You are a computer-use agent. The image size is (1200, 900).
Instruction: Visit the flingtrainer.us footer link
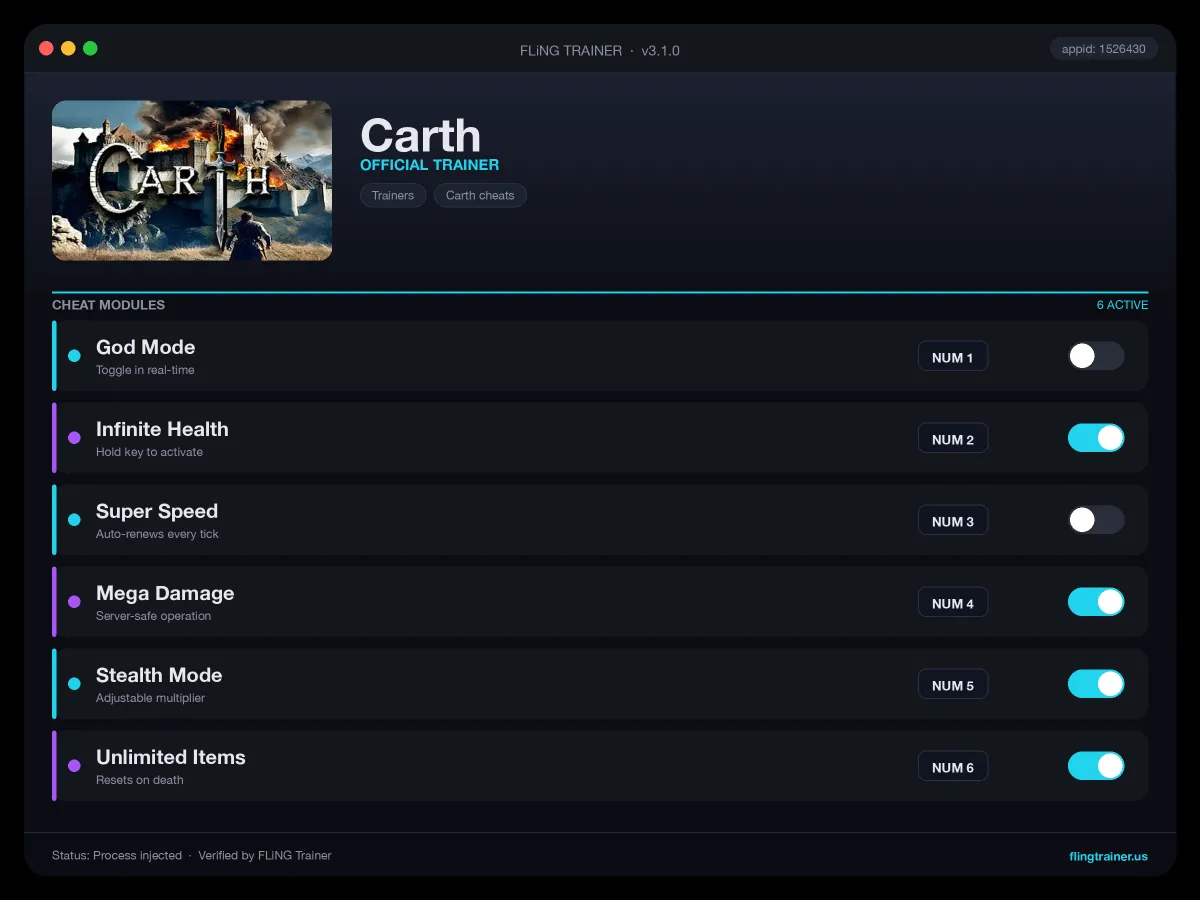(x=1108, y=856)
